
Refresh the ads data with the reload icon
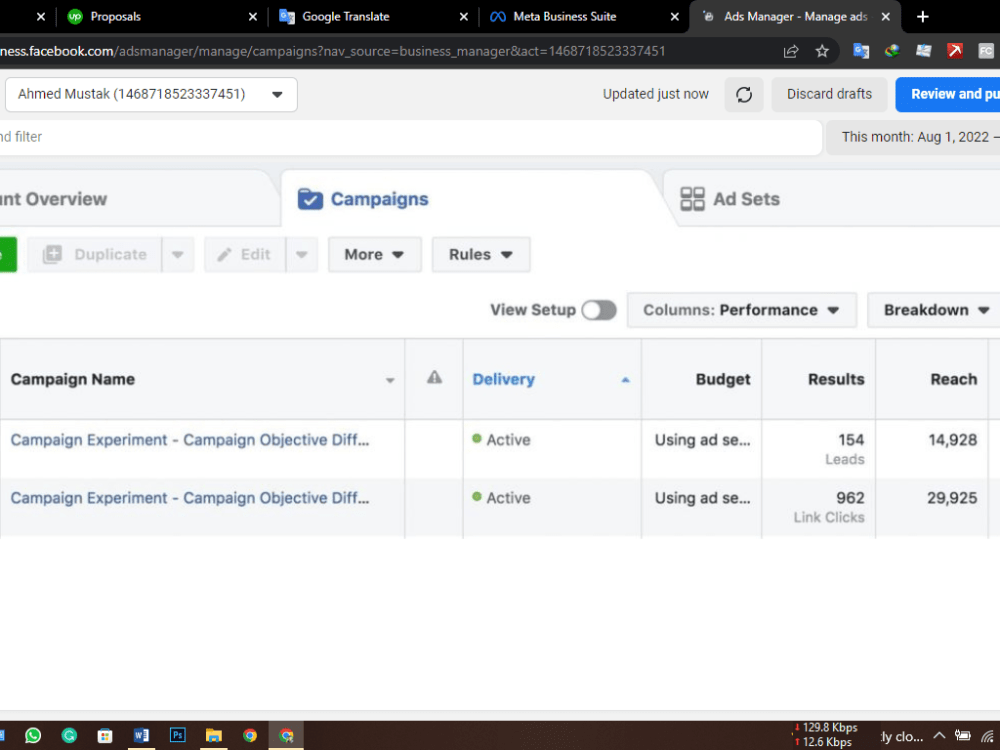pos(744,94)
